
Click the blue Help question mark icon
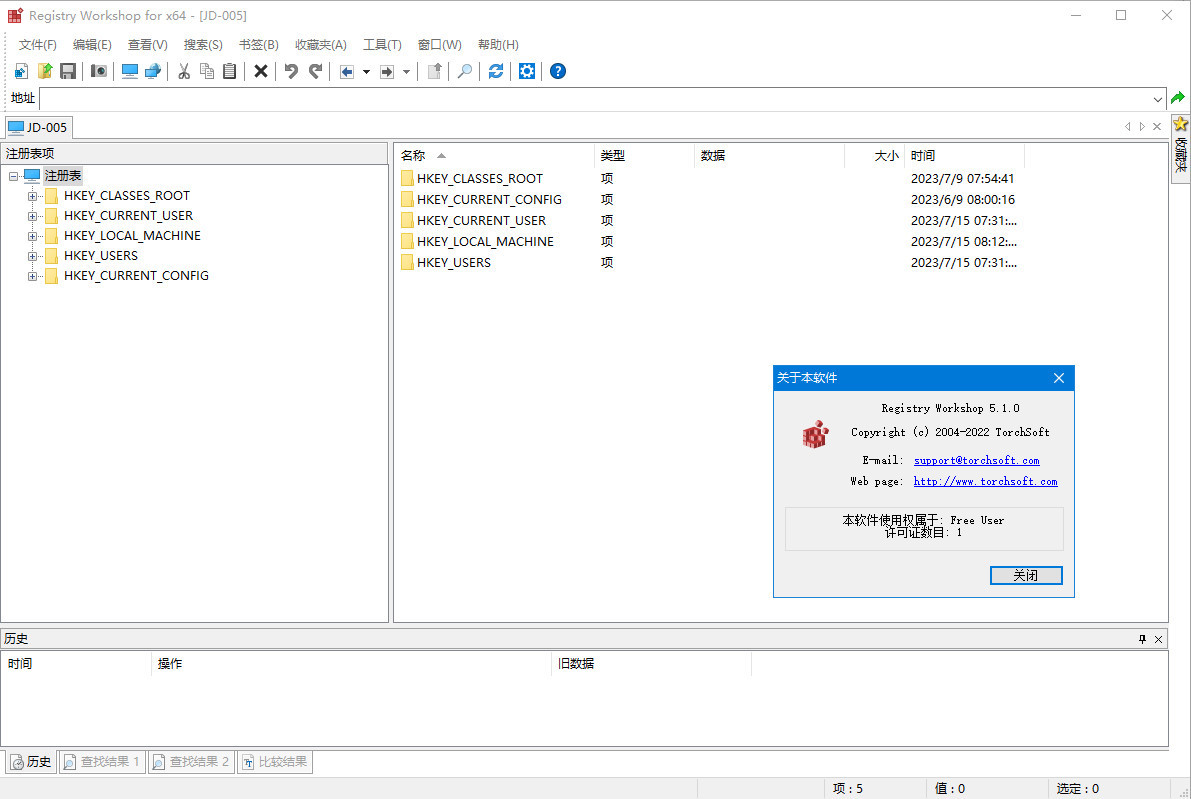[x=558, y=71]
